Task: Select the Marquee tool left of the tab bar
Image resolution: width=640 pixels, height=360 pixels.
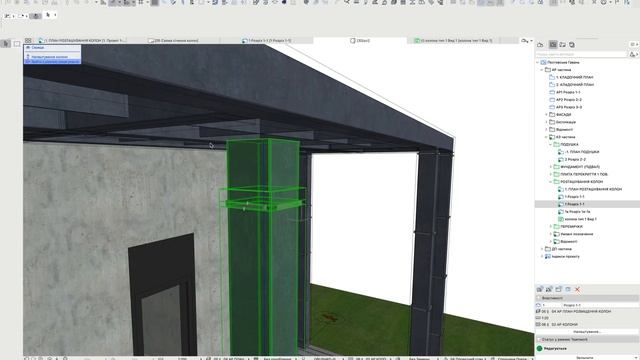Action: click(x=17, y=44)
